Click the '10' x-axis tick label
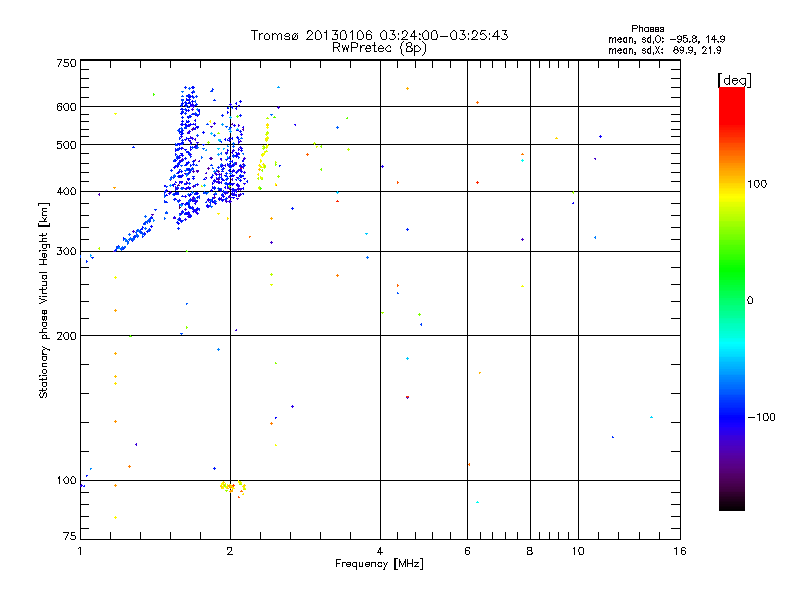 point(578,551)
